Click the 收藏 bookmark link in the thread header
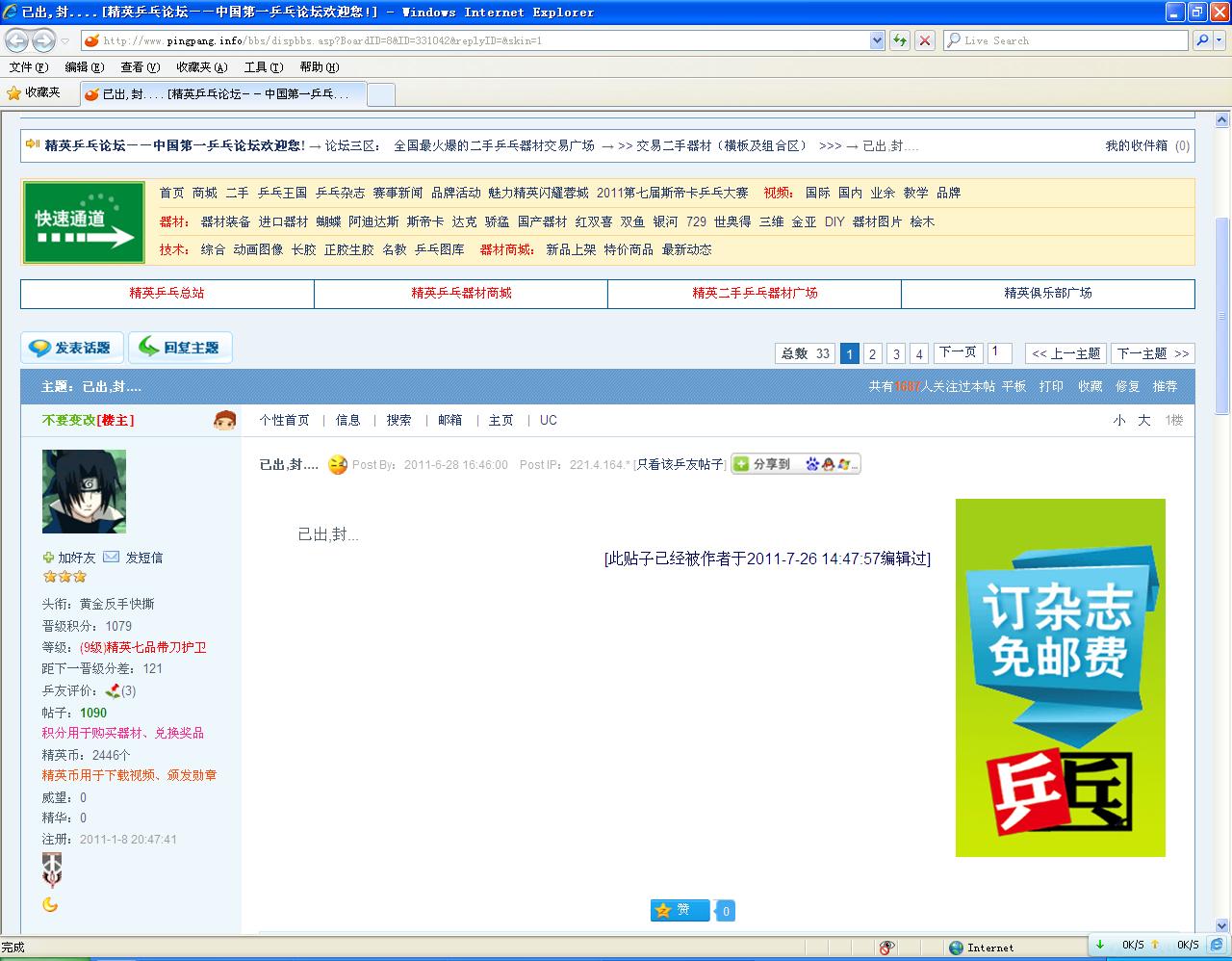This screenshot has width=1232, height=961. point(1090,386)
